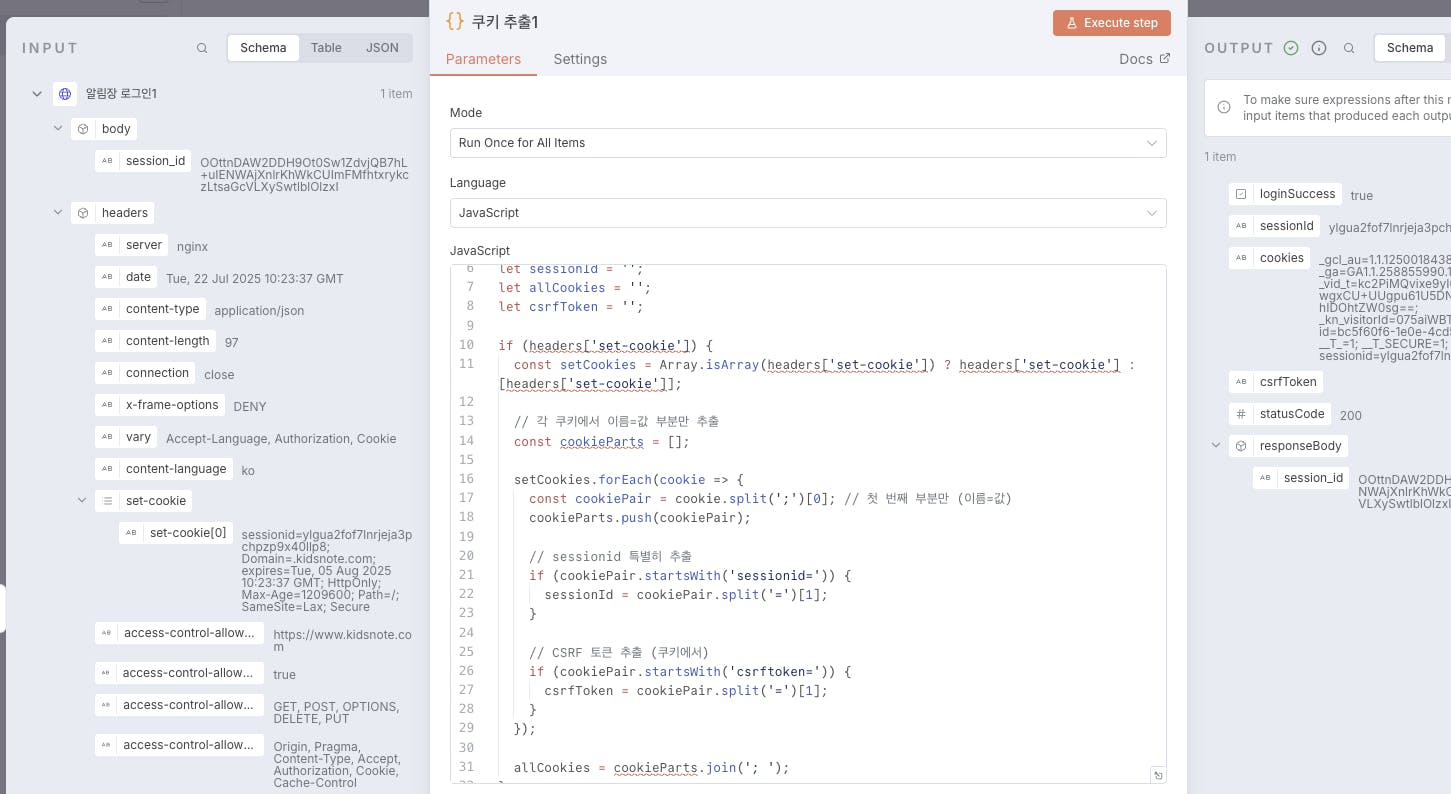Collapse the set-cookie array
The height and width of the screenshot is (794, 1451).
pos(82,501)
